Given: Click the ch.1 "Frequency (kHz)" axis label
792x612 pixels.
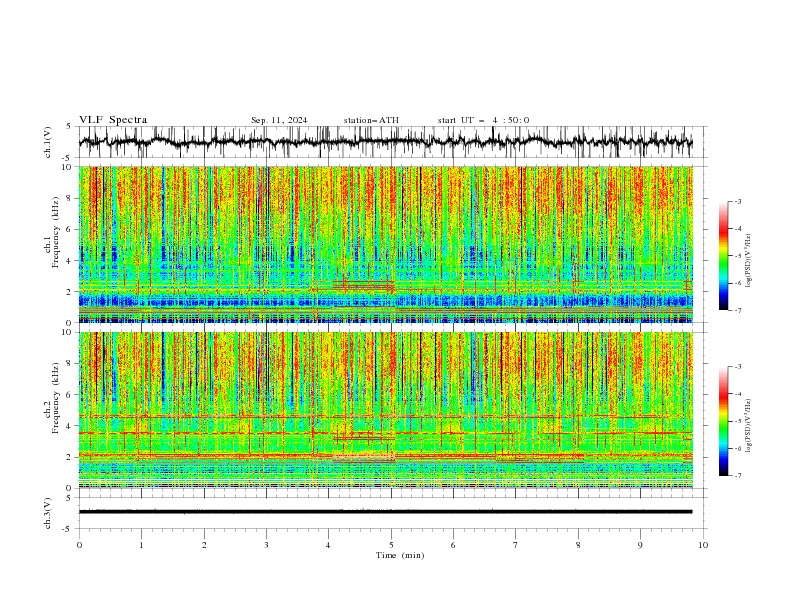Looking at the screenshot, I should click(x=57, y=232).
